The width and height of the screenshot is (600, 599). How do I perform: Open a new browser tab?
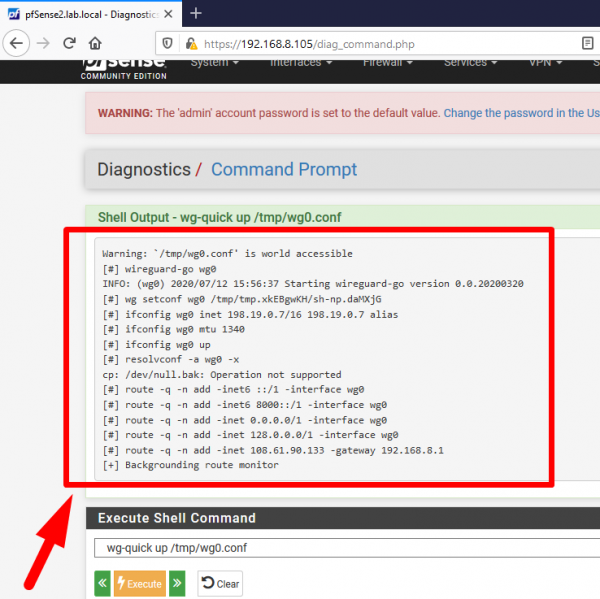tap(196, 13)
